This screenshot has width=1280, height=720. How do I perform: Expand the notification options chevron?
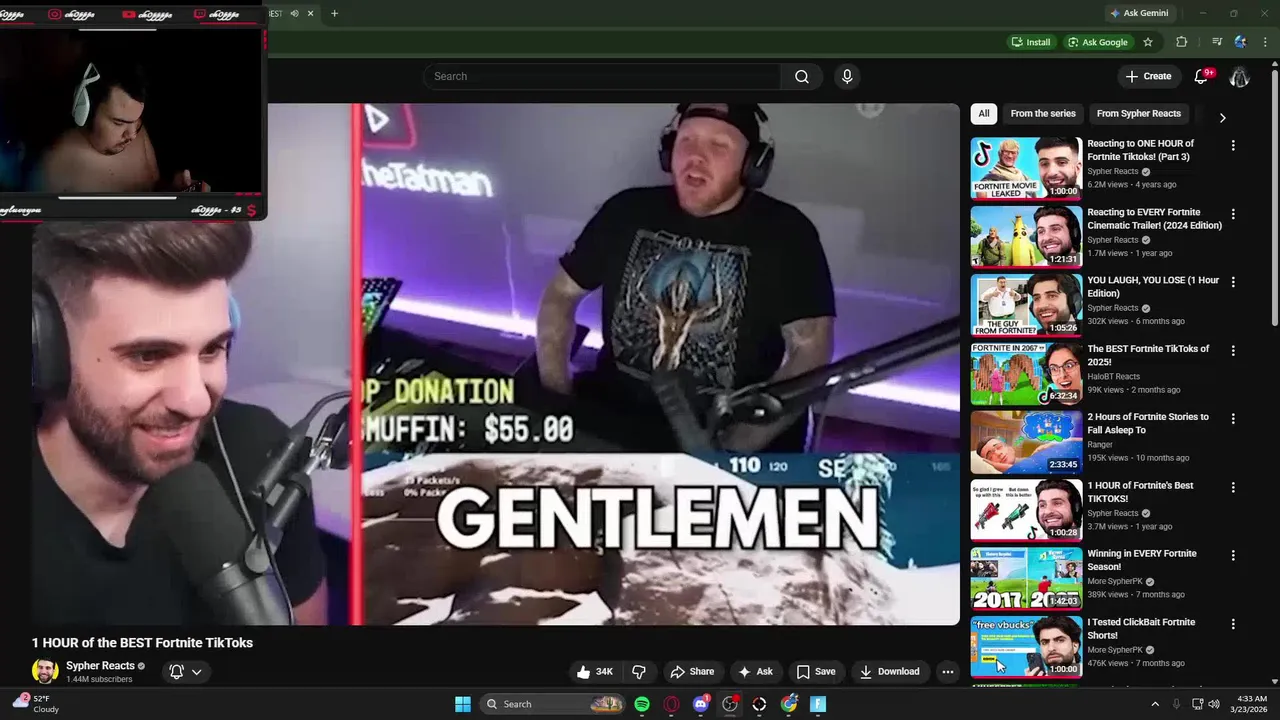197,672
